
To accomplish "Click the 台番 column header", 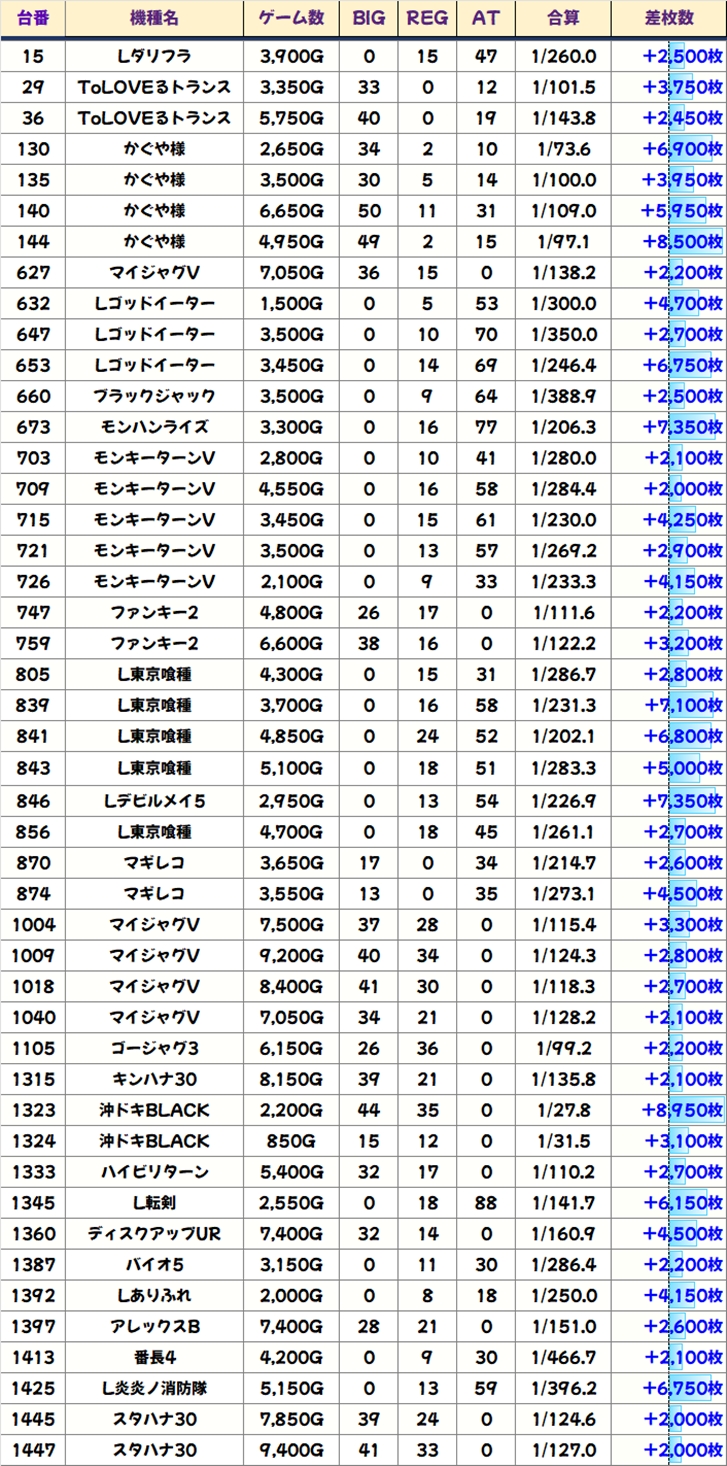I will pyautogui.click(x=33, y=18).
